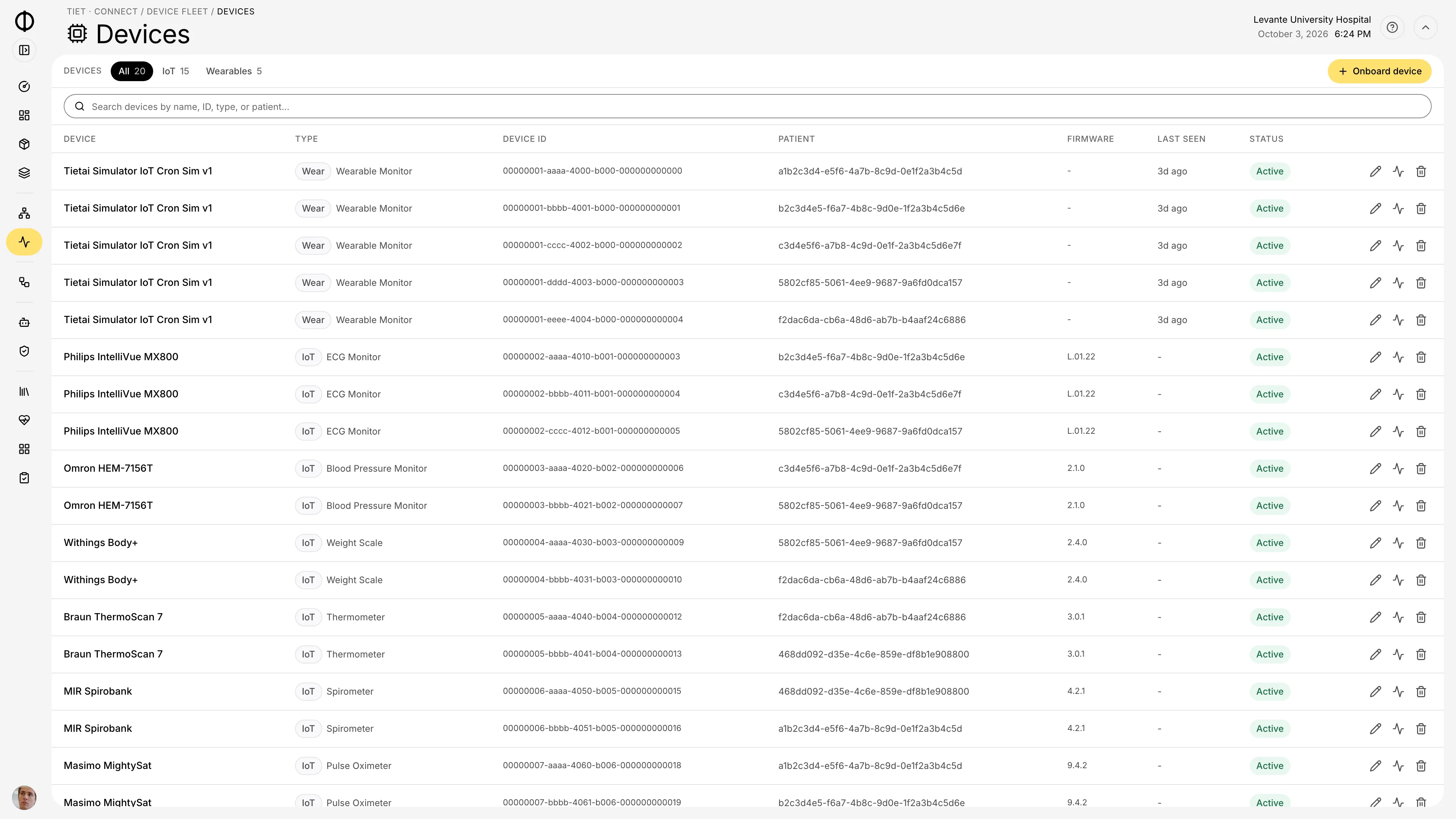Screen dimensions: 1456x819
Task: Open the network hierarchy sidebar icon
Action: click(x=24, y=213)
